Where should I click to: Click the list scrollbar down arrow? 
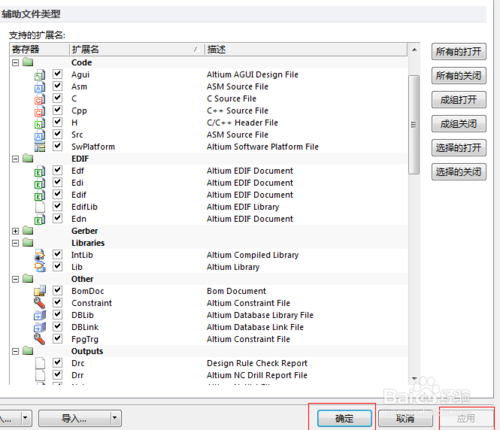414,378
